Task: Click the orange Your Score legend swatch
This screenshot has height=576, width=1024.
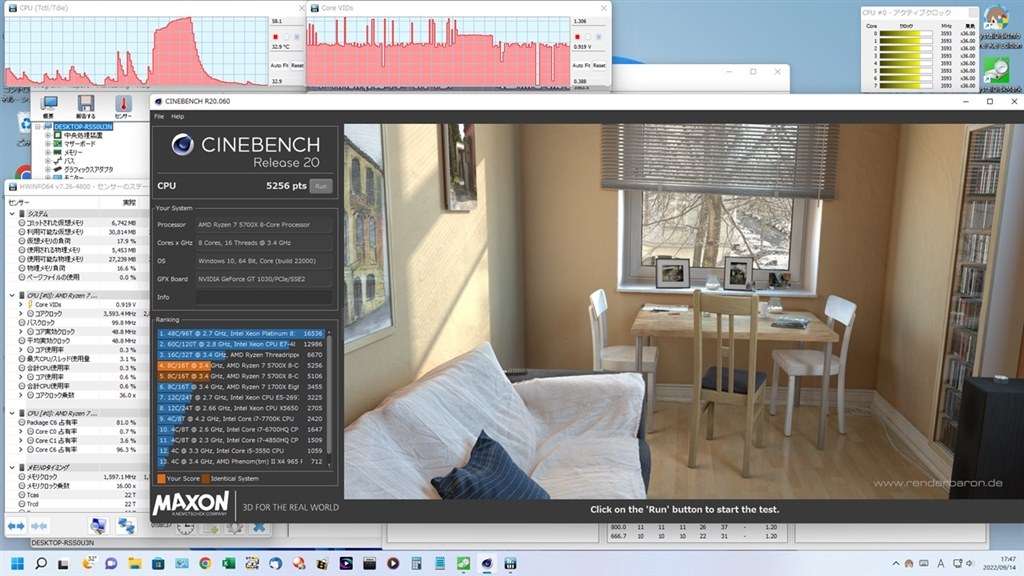Action: (161, 479)
